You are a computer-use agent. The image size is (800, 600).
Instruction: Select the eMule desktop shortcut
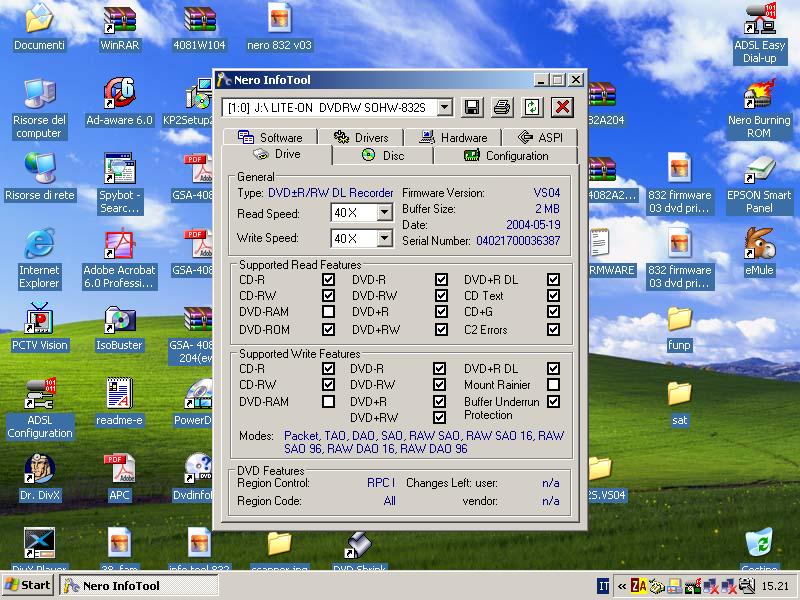760,252
